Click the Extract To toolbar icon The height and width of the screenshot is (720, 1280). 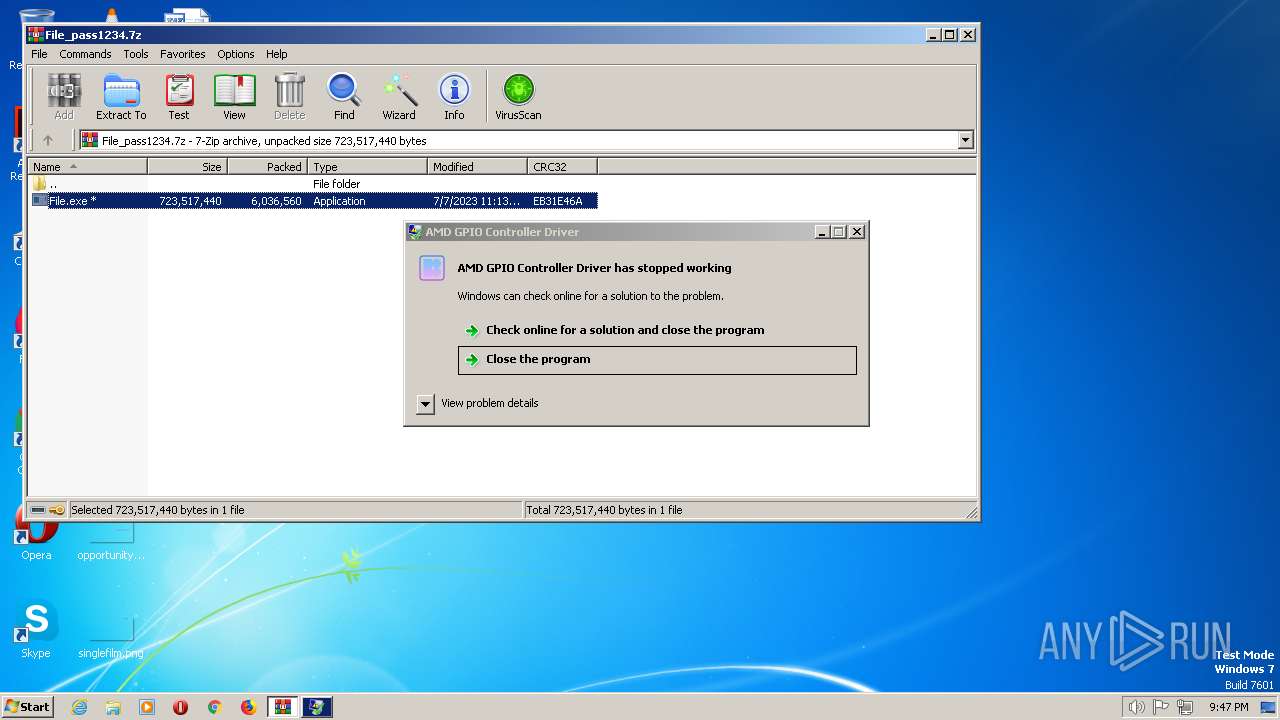(x=121, y=96)
